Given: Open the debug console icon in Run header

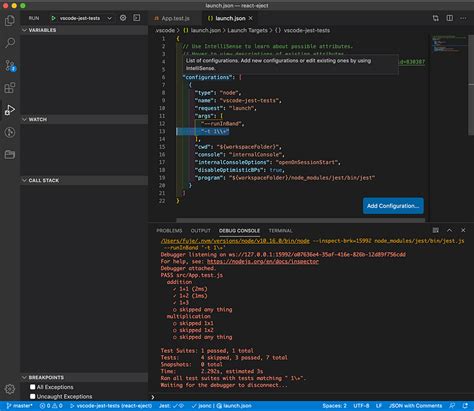Looking at the screenshot, I should point(137,18).
